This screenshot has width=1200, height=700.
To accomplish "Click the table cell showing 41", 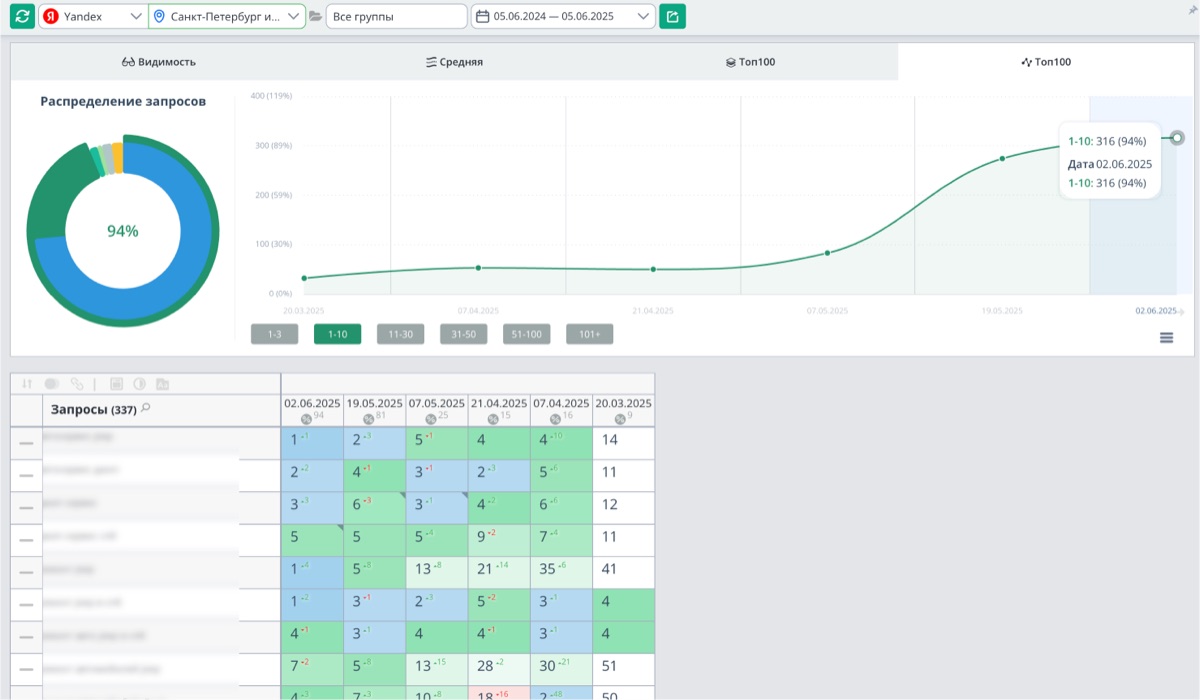I will coord(623,572).
